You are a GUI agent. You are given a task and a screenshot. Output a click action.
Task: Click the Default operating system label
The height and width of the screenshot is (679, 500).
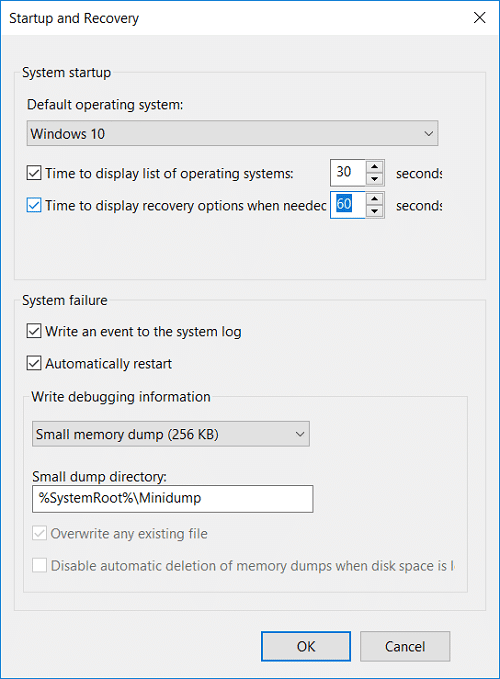pos(105,105)
